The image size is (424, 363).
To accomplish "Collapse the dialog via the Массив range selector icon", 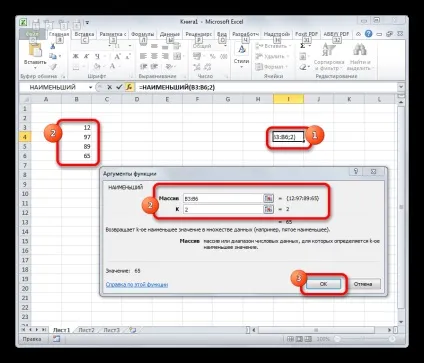I will [268, 198].
